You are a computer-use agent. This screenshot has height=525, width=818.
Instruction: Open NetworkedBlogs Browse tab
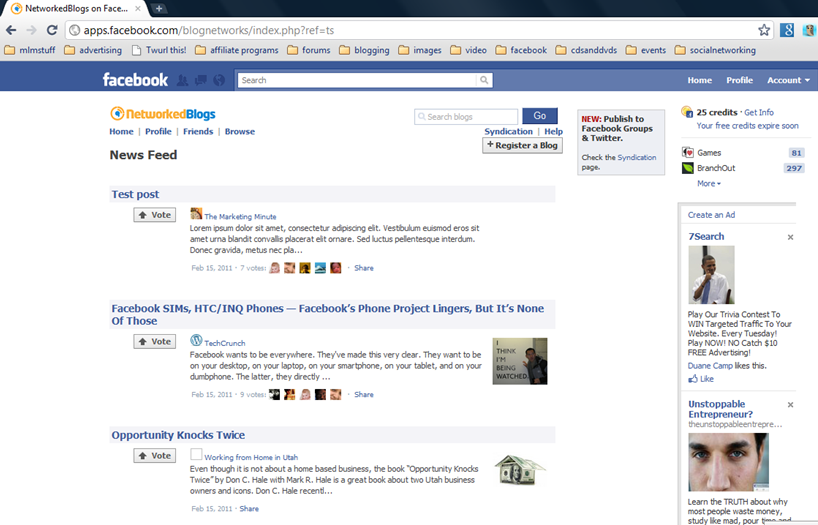point(239,132)
